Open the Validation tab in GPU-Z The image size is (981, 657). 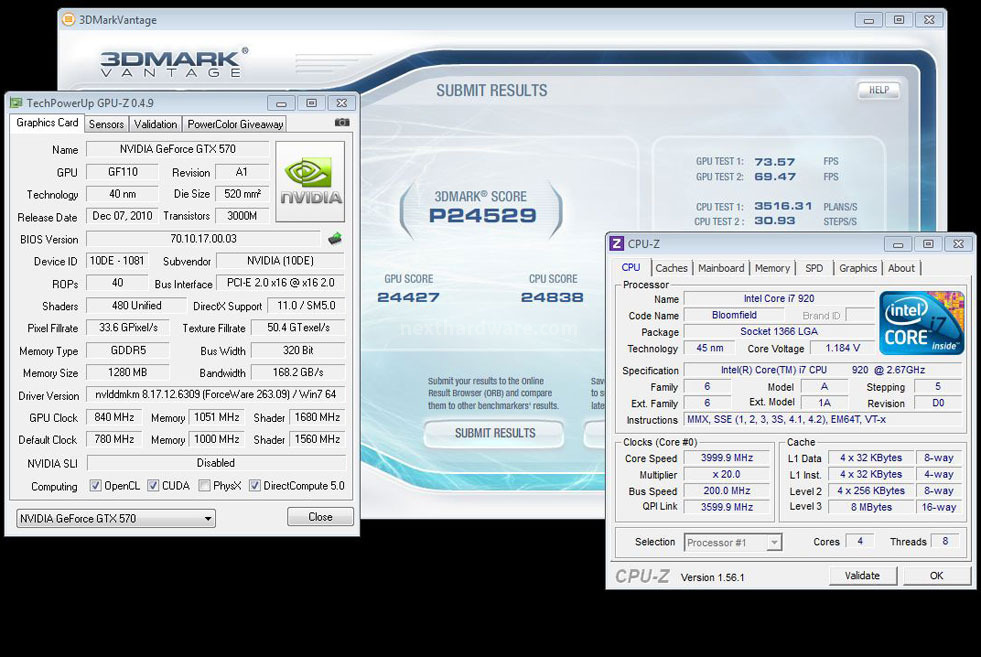(155, 124)
